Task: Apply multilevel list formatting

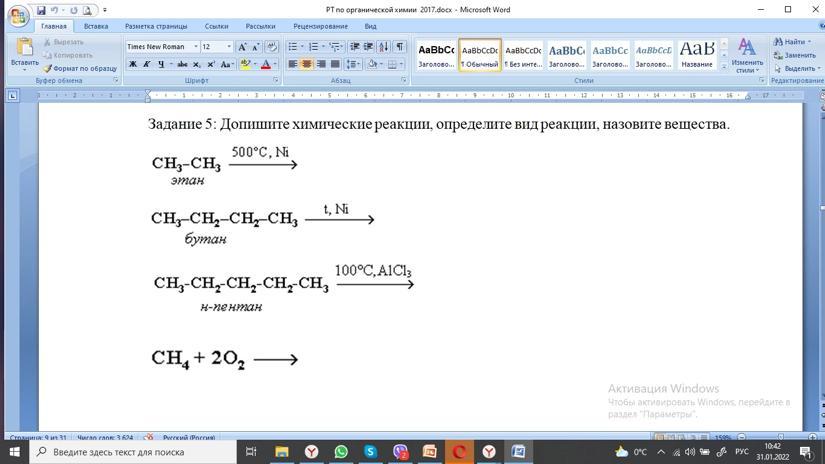Action: point(336,47)
